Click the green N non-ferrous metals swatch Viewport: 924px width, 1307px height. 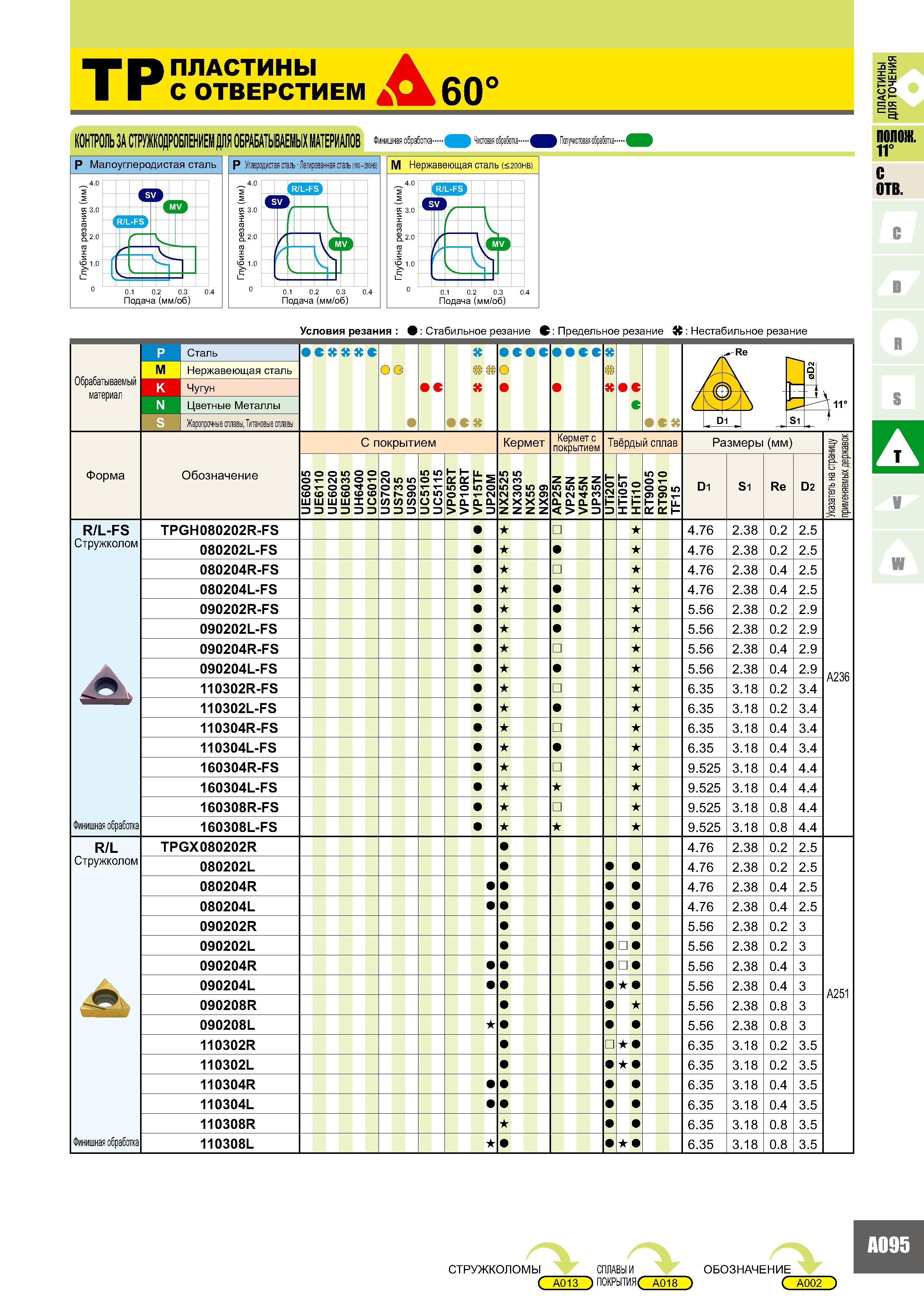[161, 405]
